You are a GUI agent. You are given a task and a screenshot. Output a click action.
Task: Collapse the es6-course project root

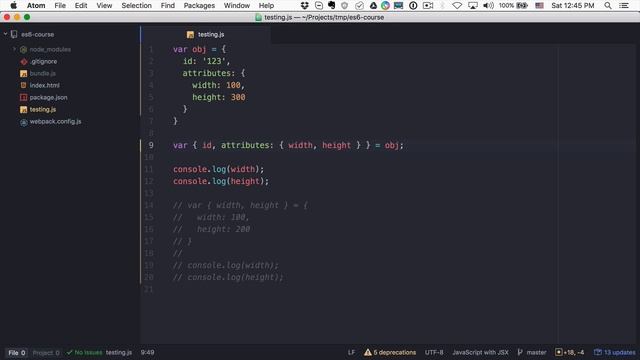(5, 34)
